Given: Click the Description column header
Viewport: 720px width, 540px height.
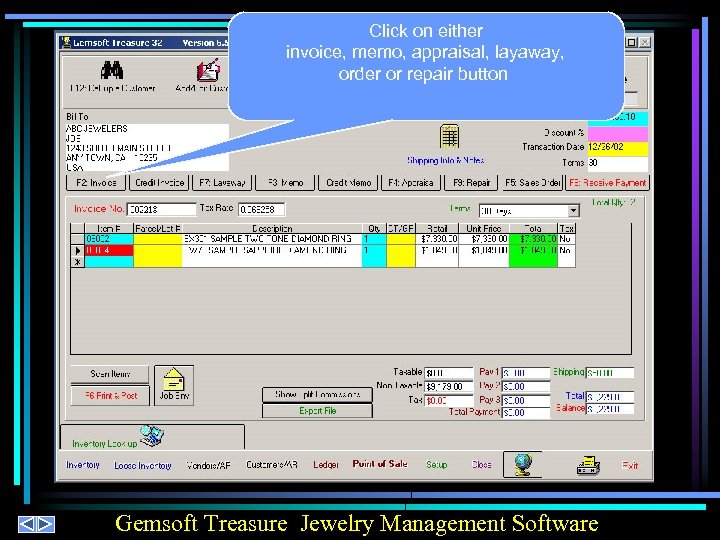Looking at the screenshot, I should pos(272,228).
